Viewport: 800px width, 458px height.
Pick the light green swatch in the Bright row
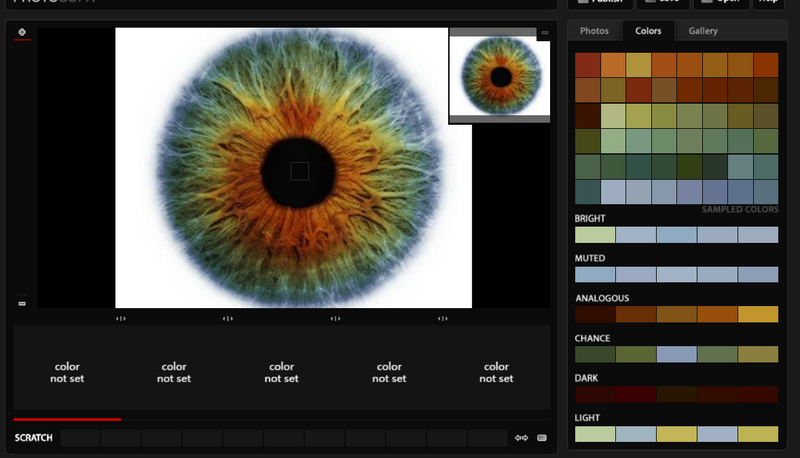(595, 235)
